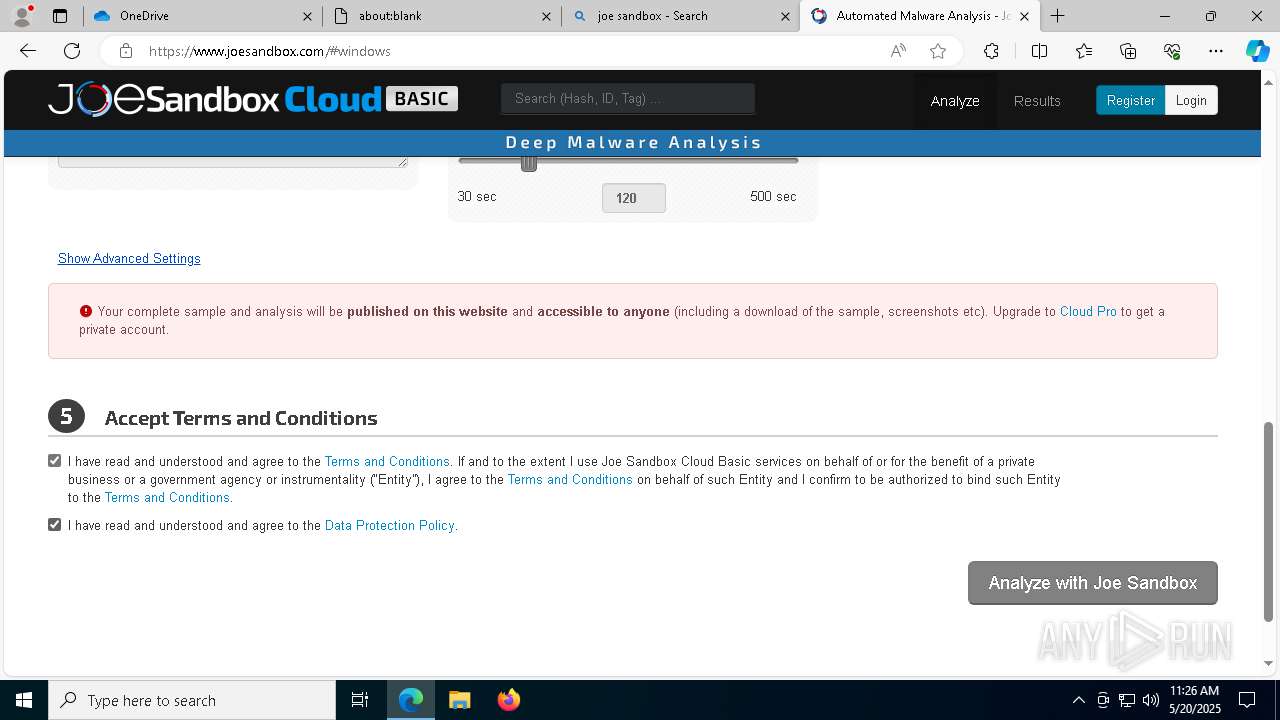The width and height of the screenshot is (1280, 720).
Task: Open the Extensions menu
Action: pyautogui.click(x=991, y=51)
